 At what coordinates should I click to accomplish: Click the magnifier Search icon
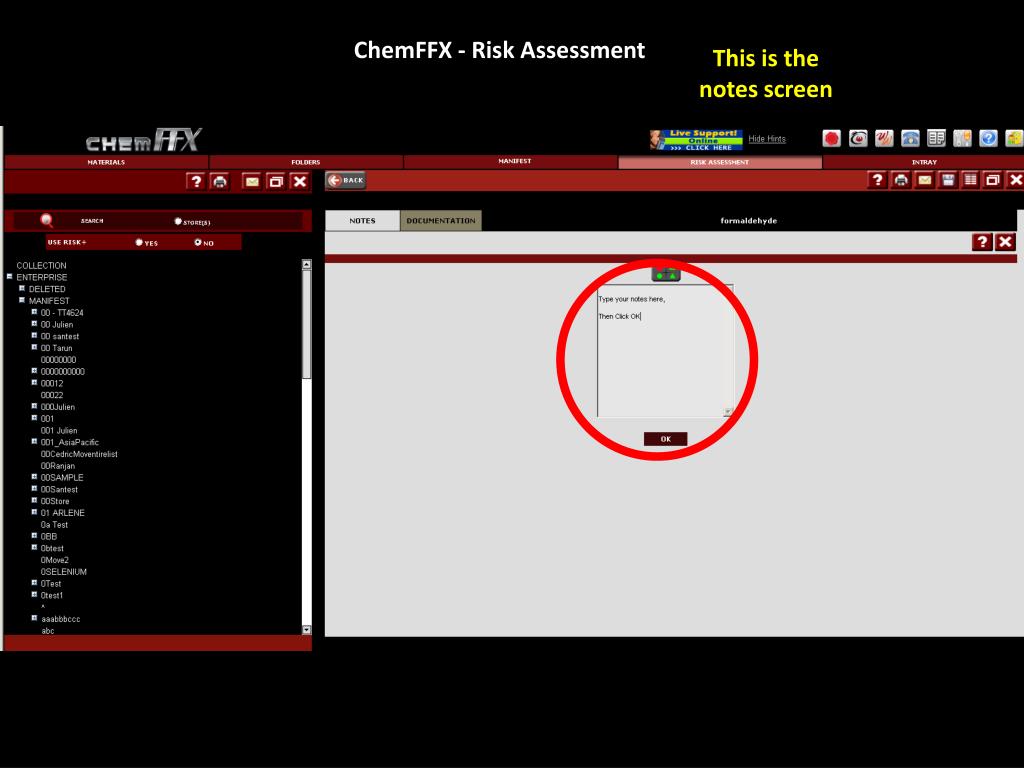pyautogui.click(x=46, y=221)
